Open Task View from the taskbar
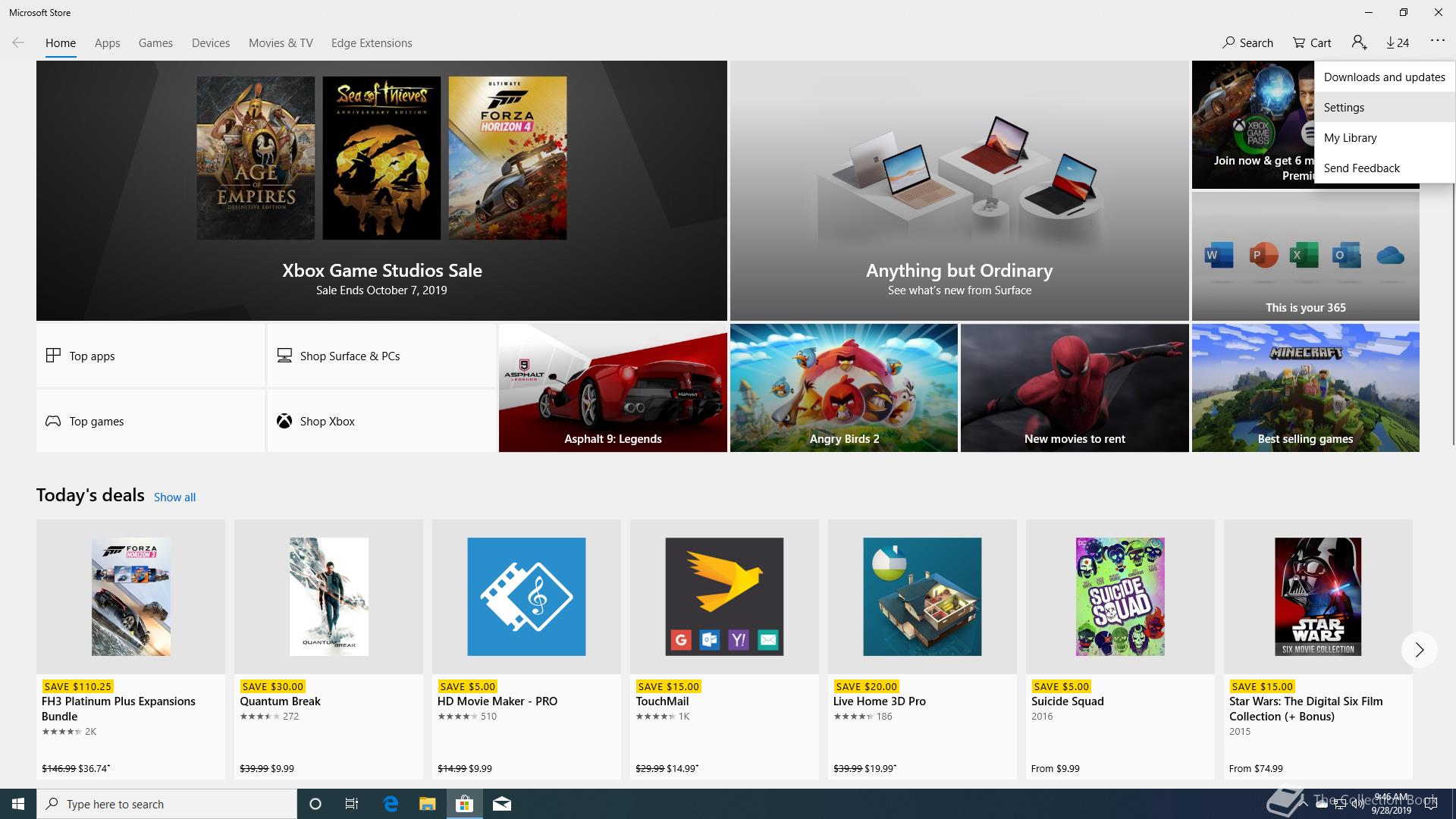The image size is (1456, 819). point(352,804)
